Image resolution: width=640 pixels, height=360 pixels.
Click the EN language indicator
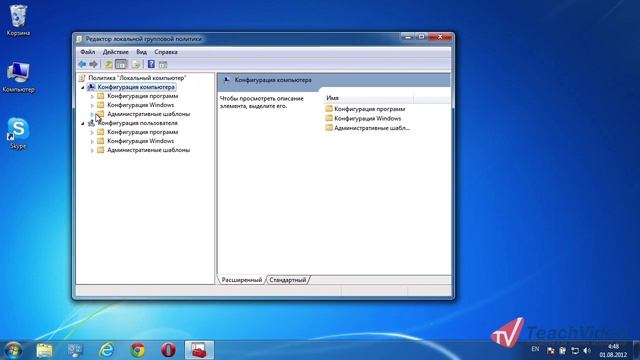click(x=536, y=349)
